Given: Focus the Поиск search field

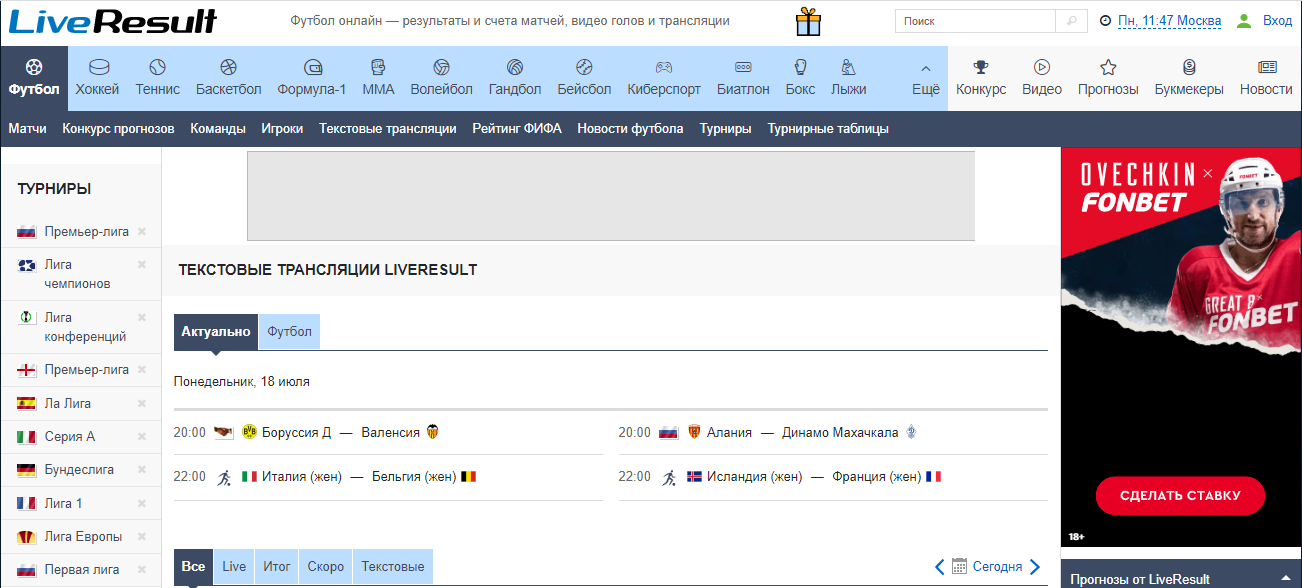Looking at the screenshot, I should (975, 21).
